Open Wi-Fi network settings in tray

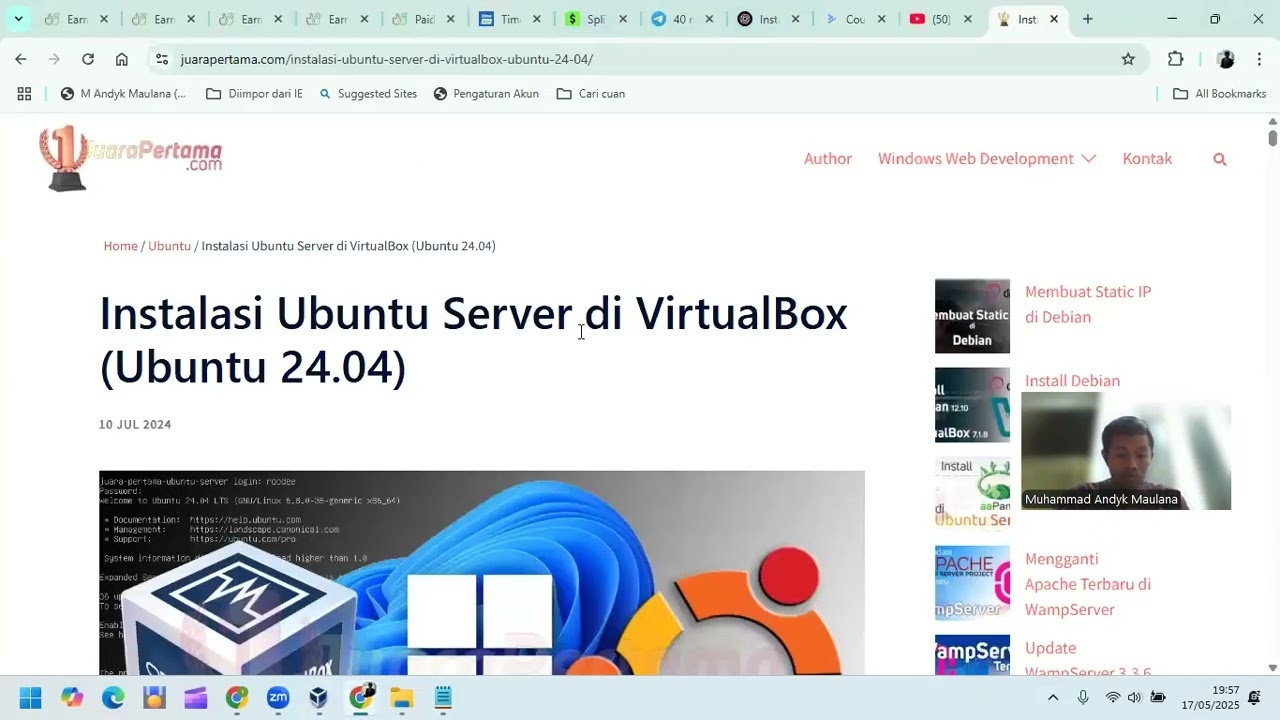click(1113, 697)
